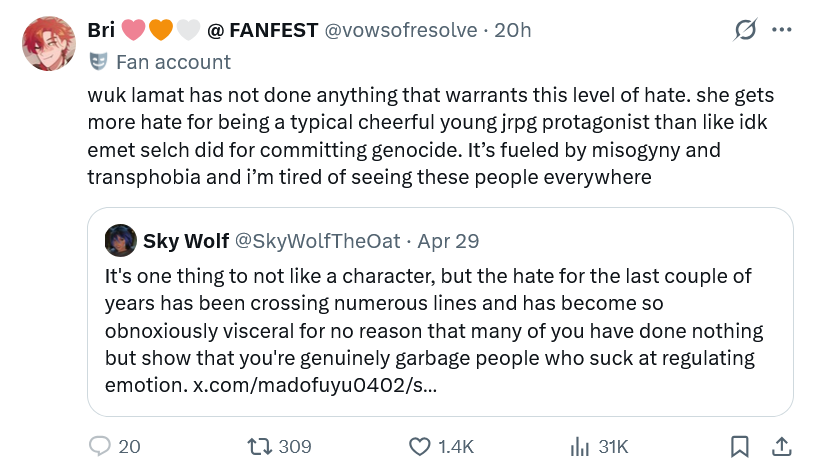
Task: Like the tweet with heart icon
Action: [x=419, y=446]
